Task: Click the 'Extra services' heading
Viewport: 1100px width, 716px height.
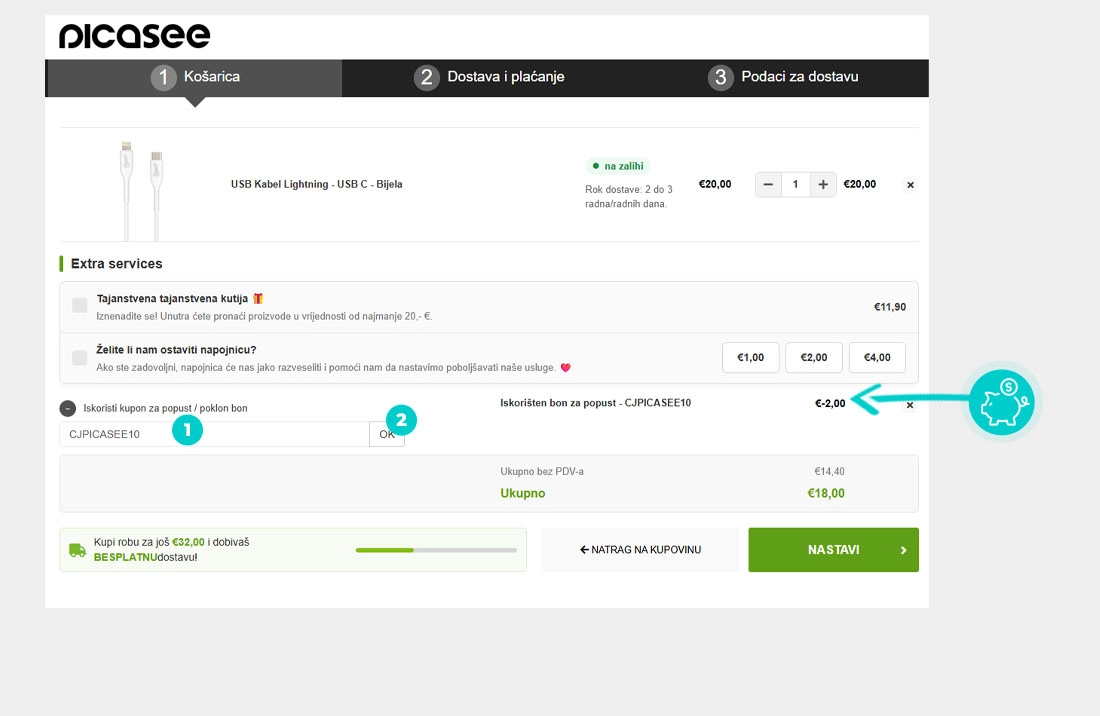Action: pos(116,264)
